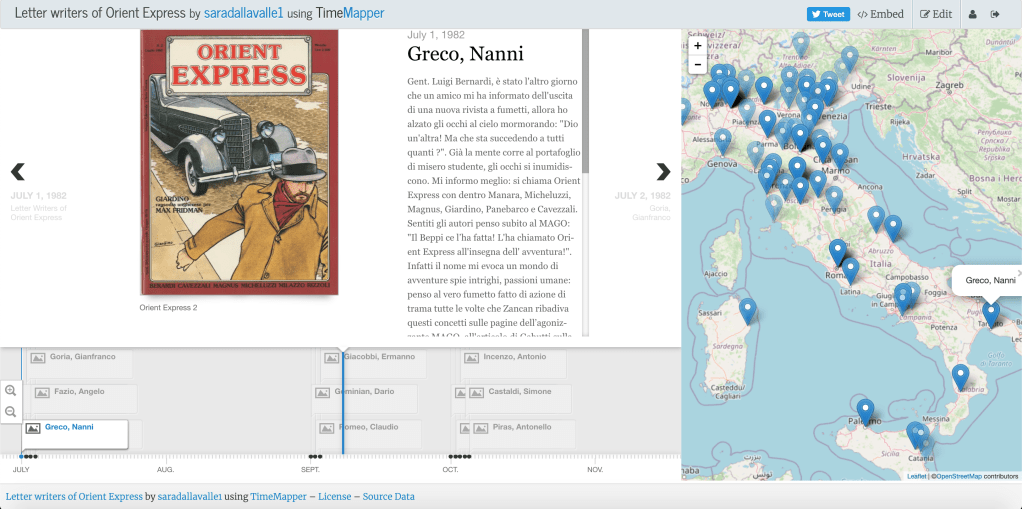Open the Source Data footer link
Screen dimensions: 1022x509
tap(388, 496)
